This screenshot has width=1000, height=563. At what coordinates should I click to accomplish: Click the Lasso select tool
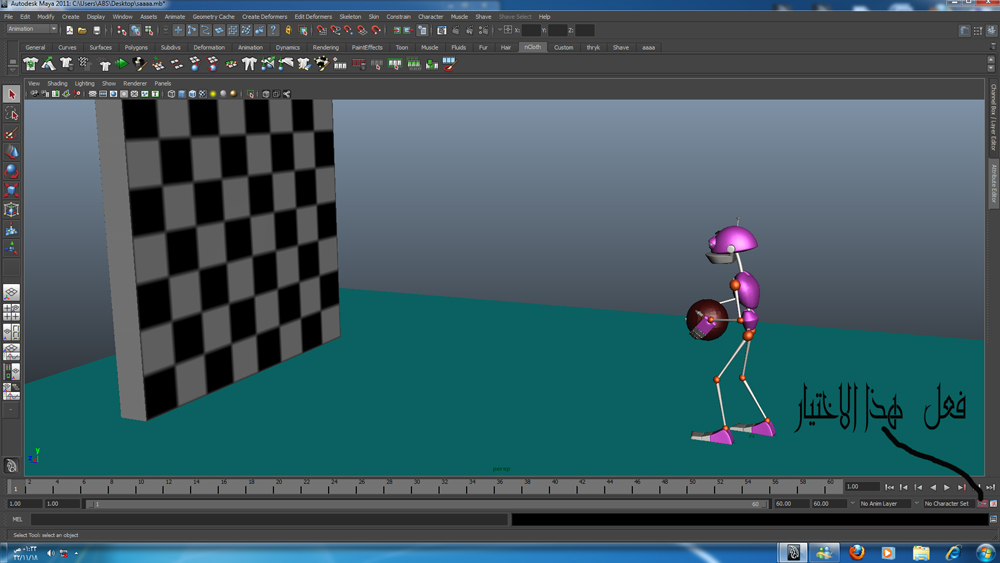pos(12,115)
